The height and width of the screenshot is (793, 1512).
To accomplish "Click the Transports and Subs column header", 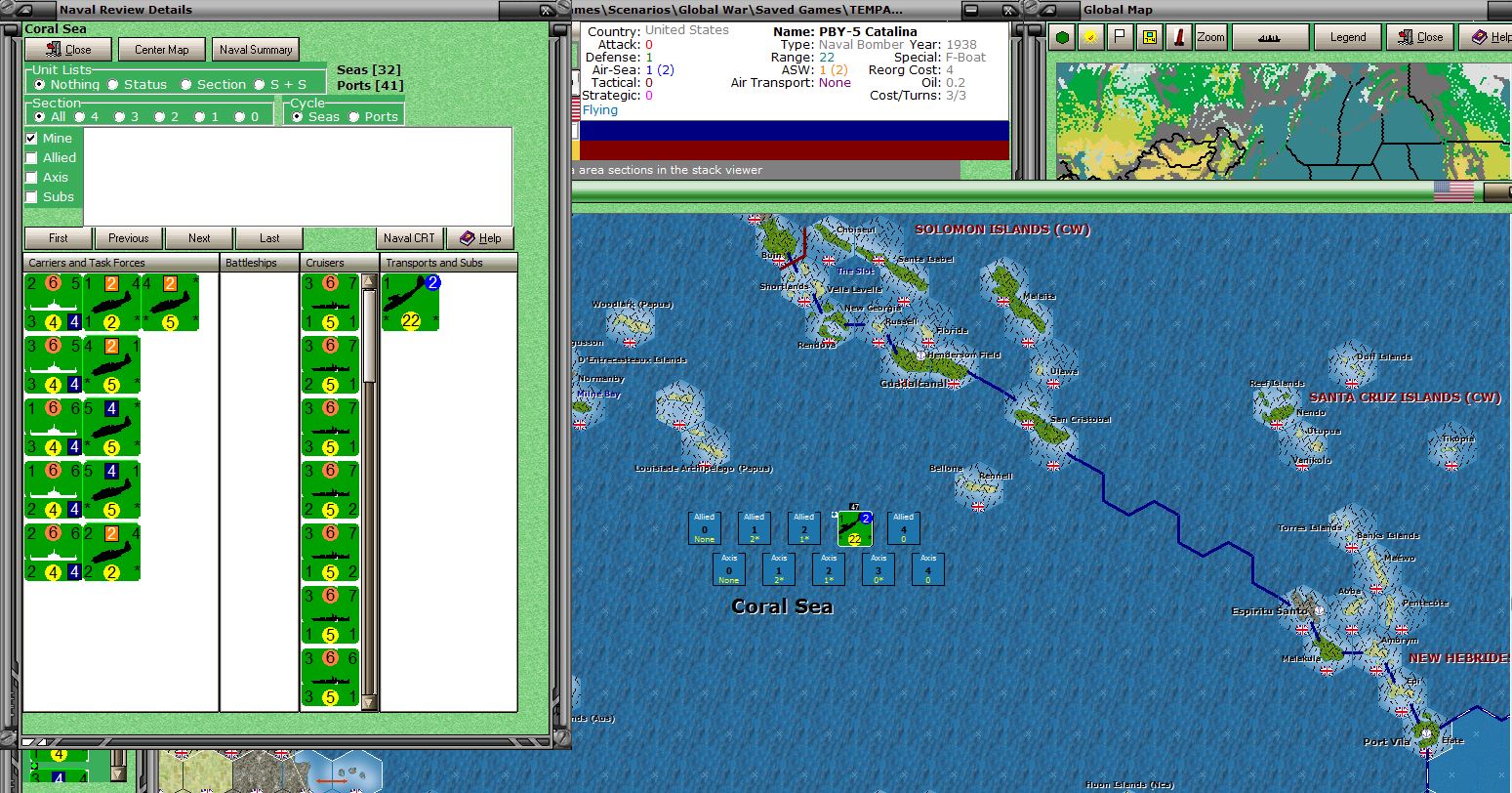I will tap(449, 263).
